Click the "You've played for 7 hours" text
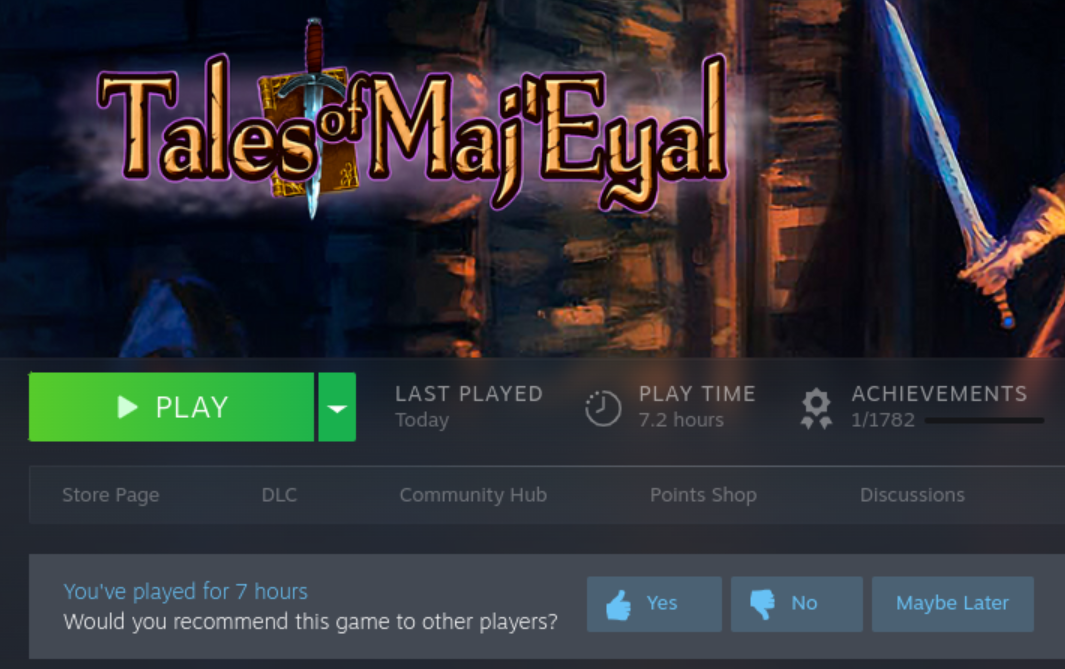 click(x=185, y=592)
